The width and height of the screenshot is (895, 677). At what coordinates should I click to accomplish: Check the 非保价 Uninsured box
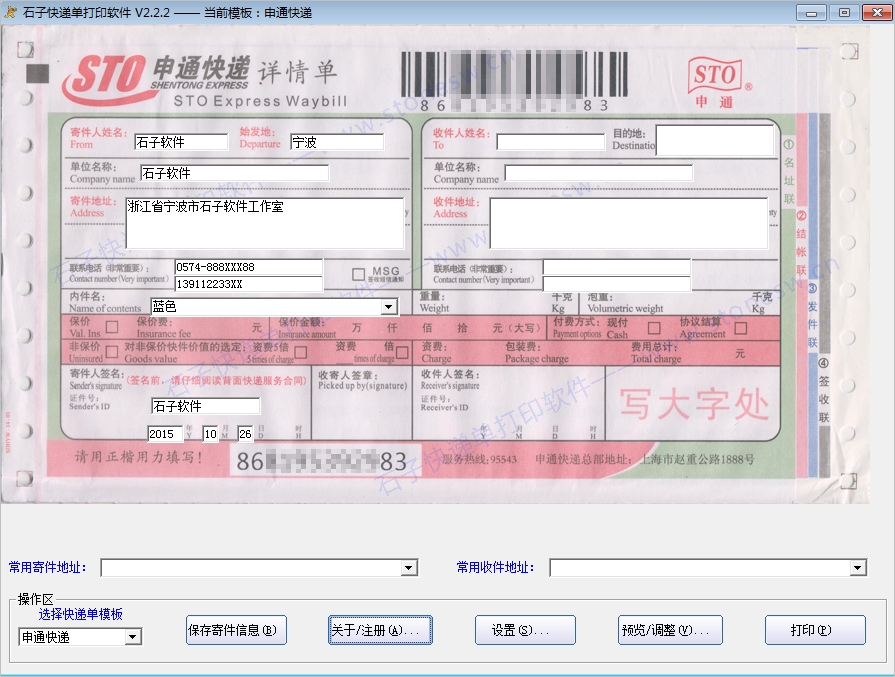[x=112, y=352]
